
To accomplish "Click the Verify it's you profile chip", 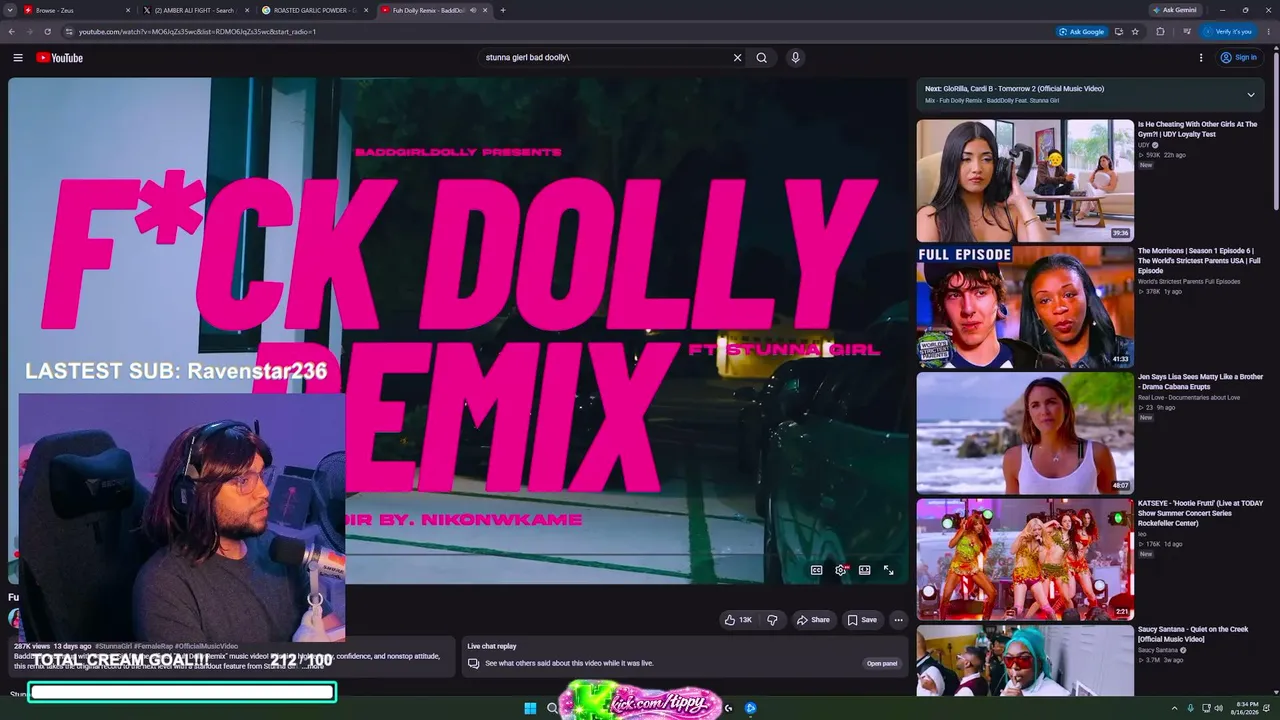I will click(x=1228, y=32).
